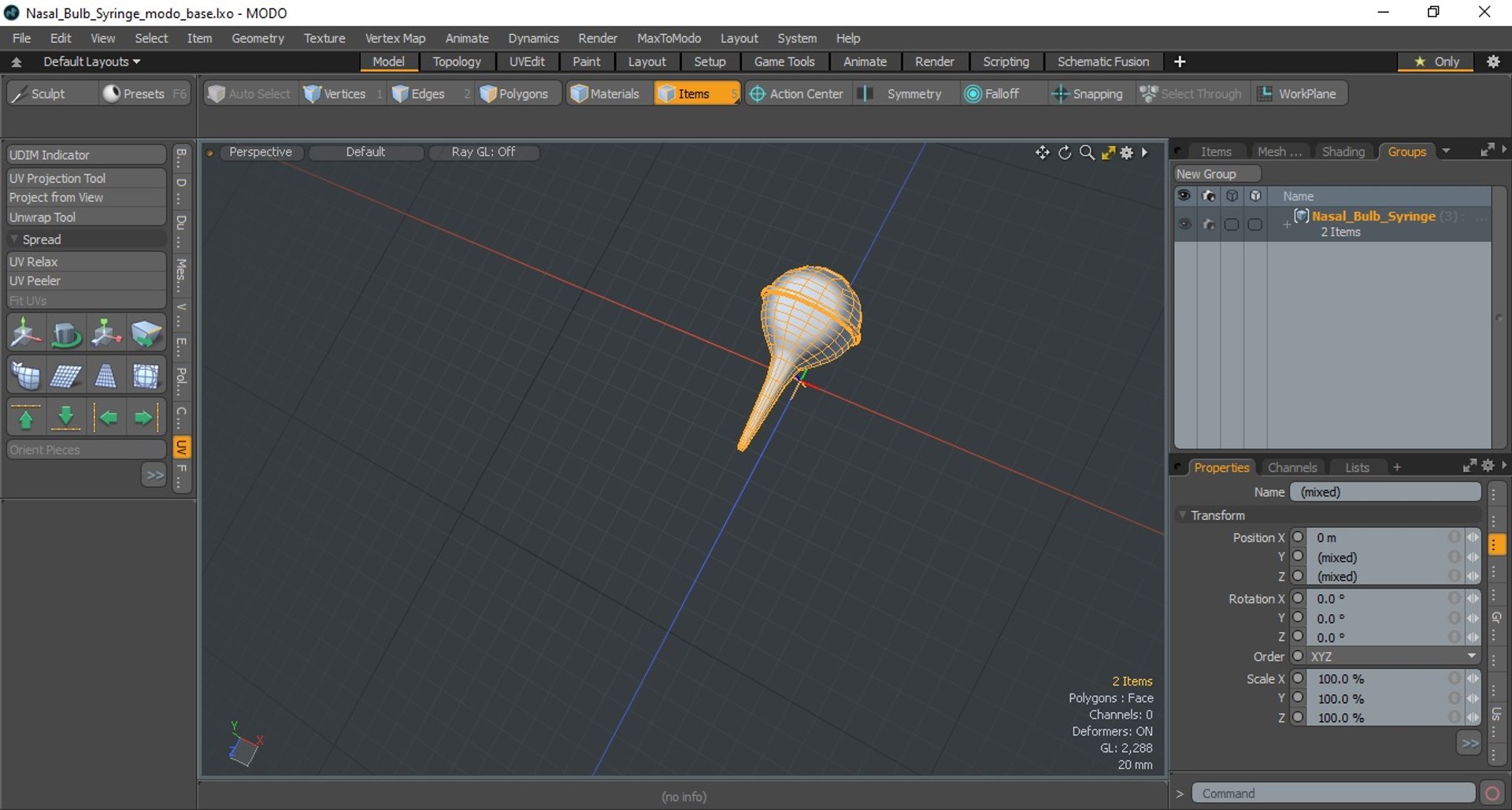The image size is (1512, 810).
Task: Click the tapered UV grid icon
Action: (x=106, y=376)
